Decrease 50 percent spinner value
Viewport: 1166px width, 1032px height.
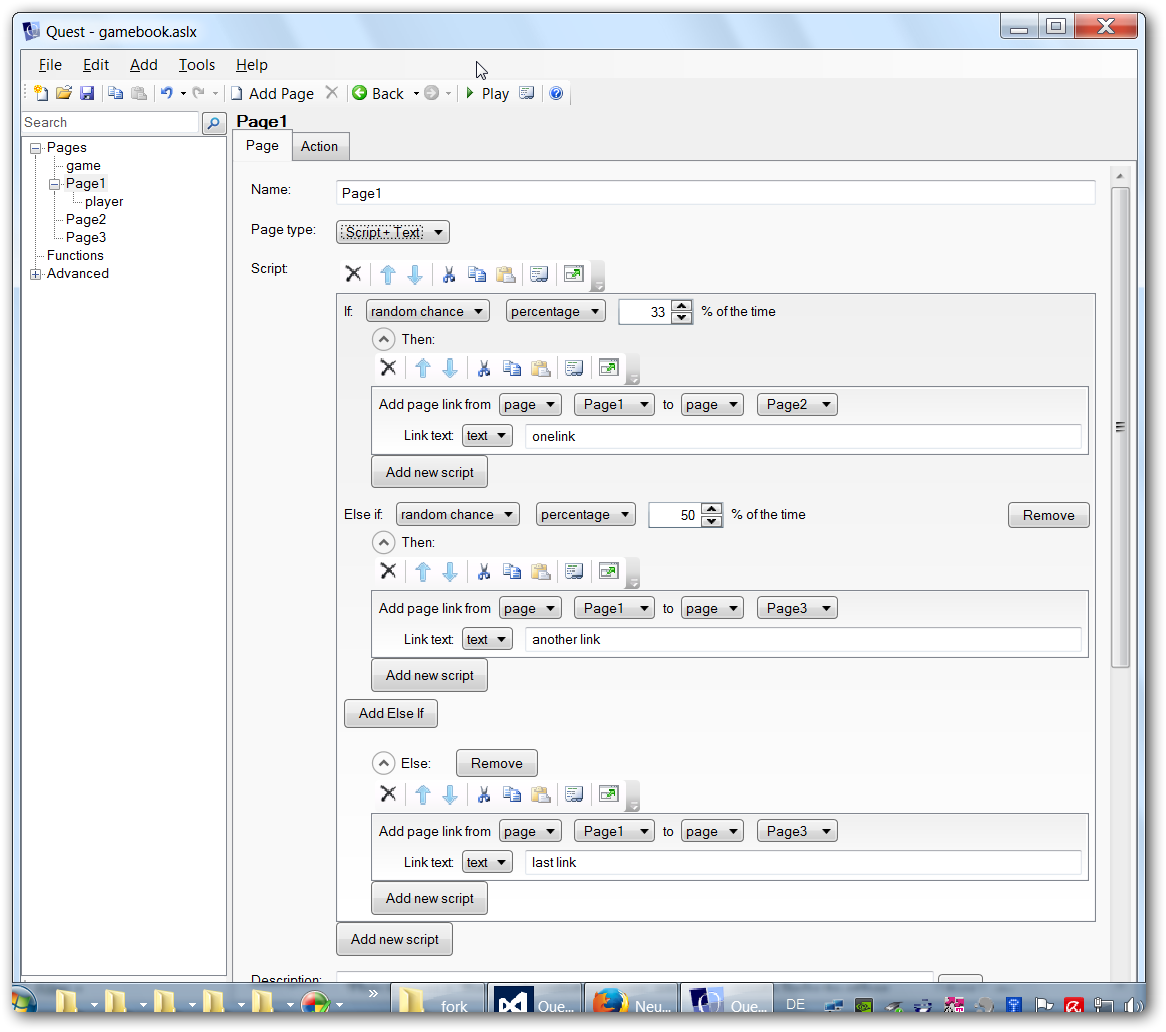tap(712, 520)
